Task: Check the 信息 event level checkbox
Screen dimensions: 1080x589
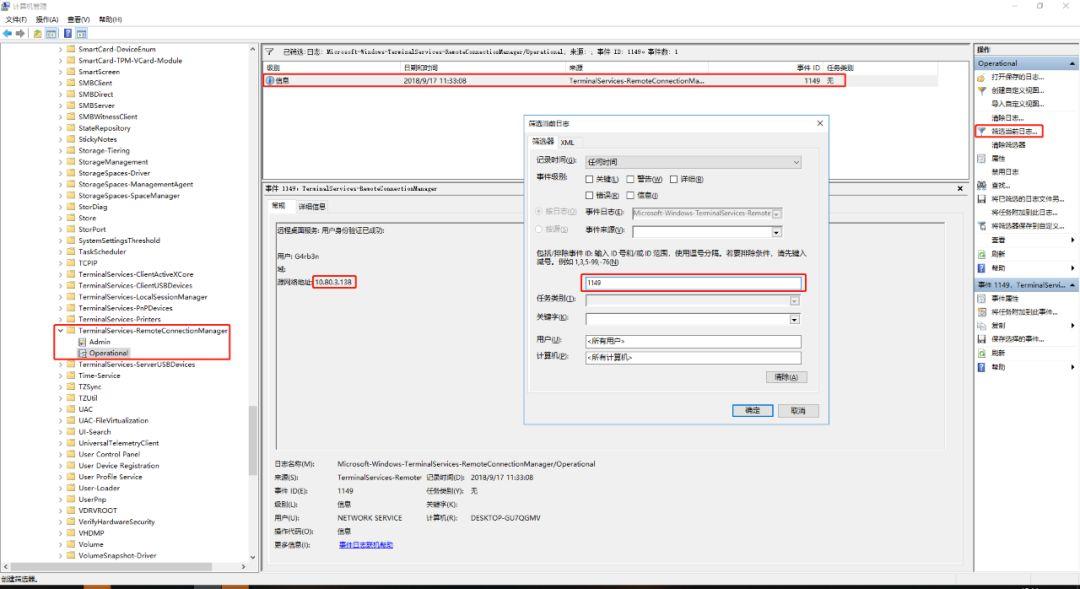Action: click(630, 196)
